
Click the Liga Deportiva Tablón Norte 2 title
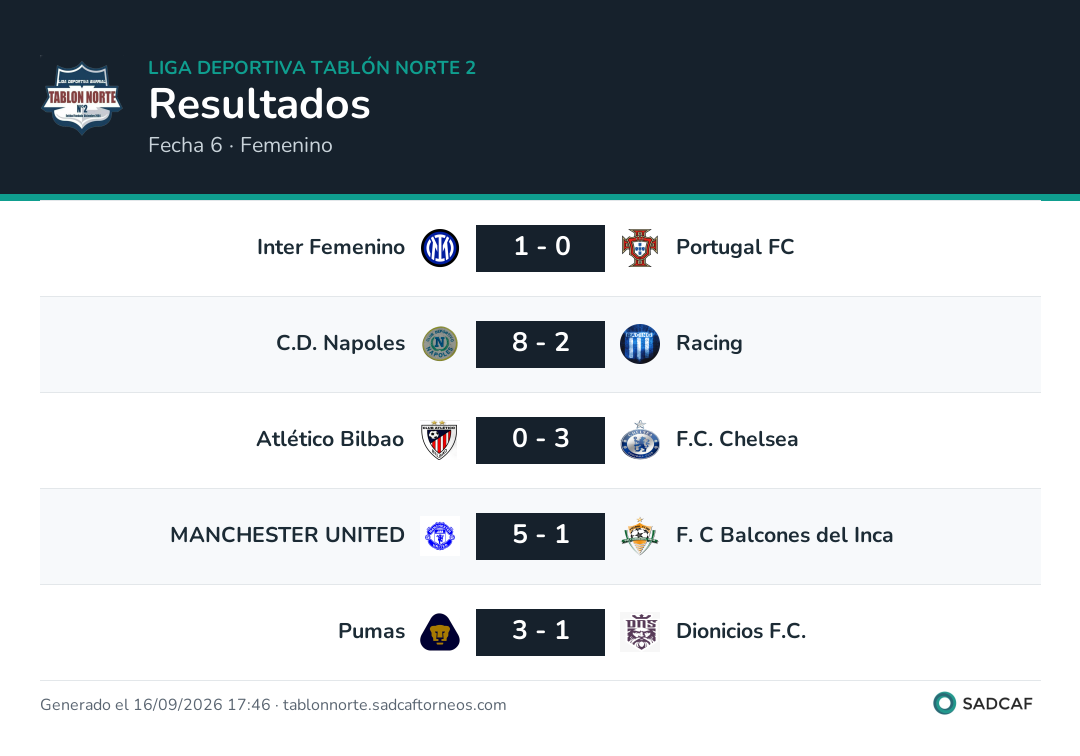312,67
